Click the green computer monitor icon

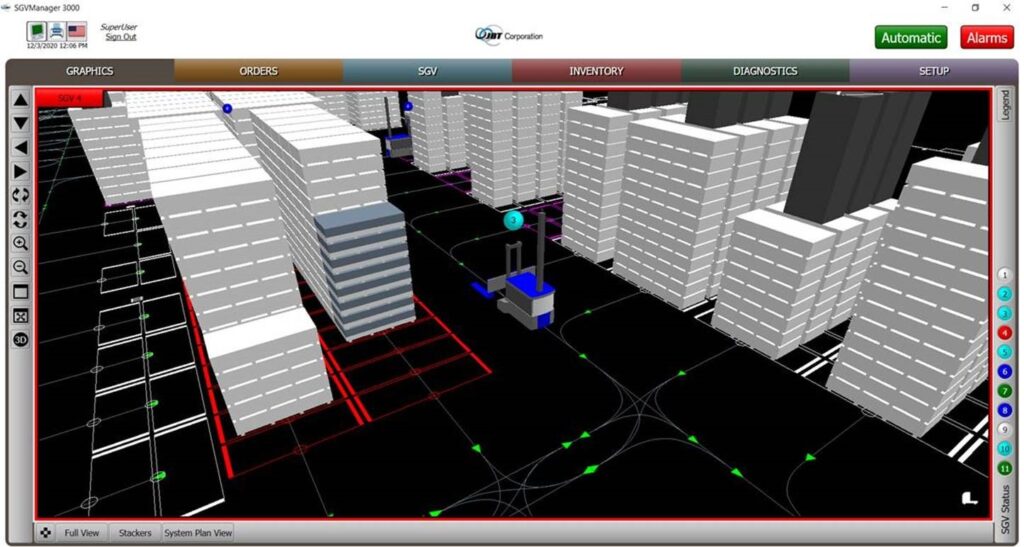click(36, 31)
